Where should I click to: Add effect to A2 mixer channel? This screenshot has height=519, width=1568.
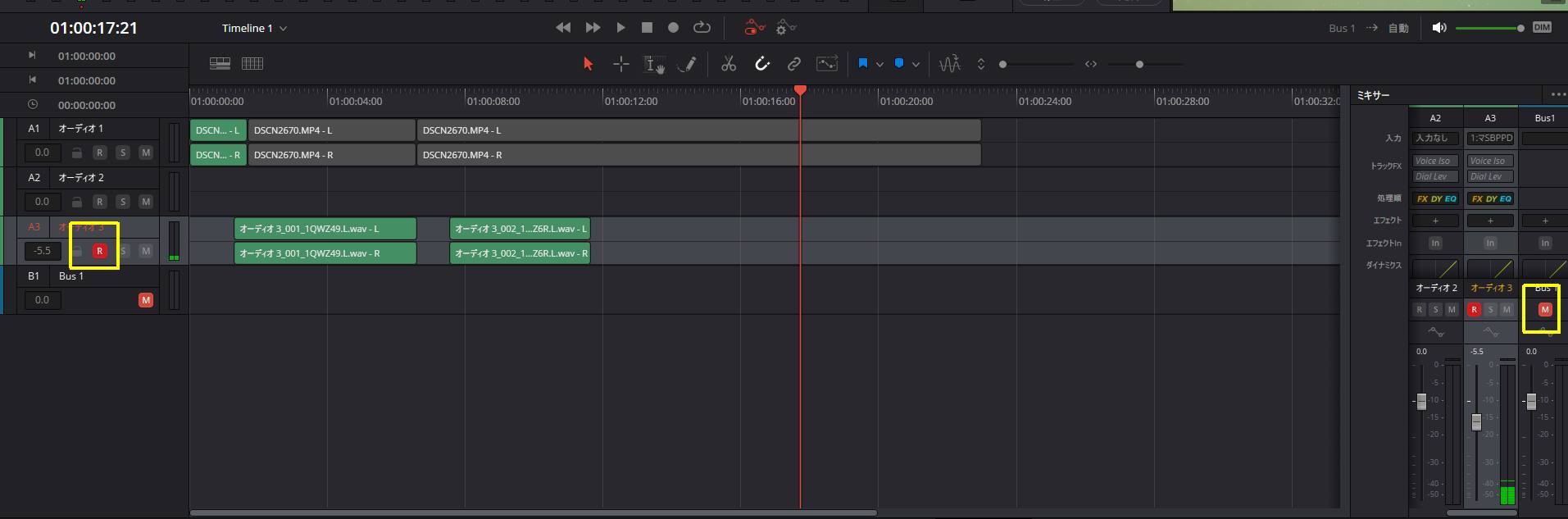[1435, 221]
